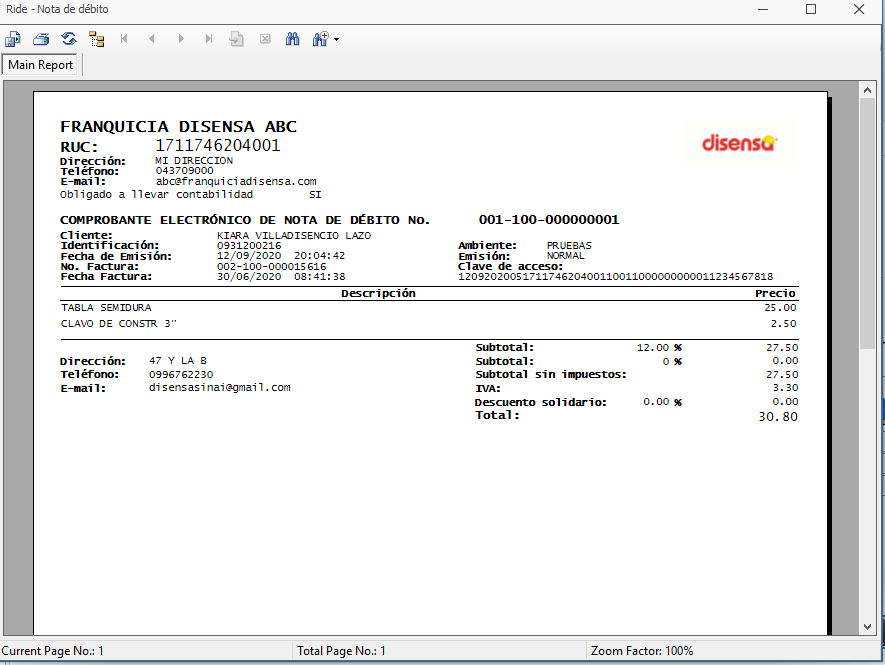
Task: Click the Close Current View icon
Action: tap(265, 39)
